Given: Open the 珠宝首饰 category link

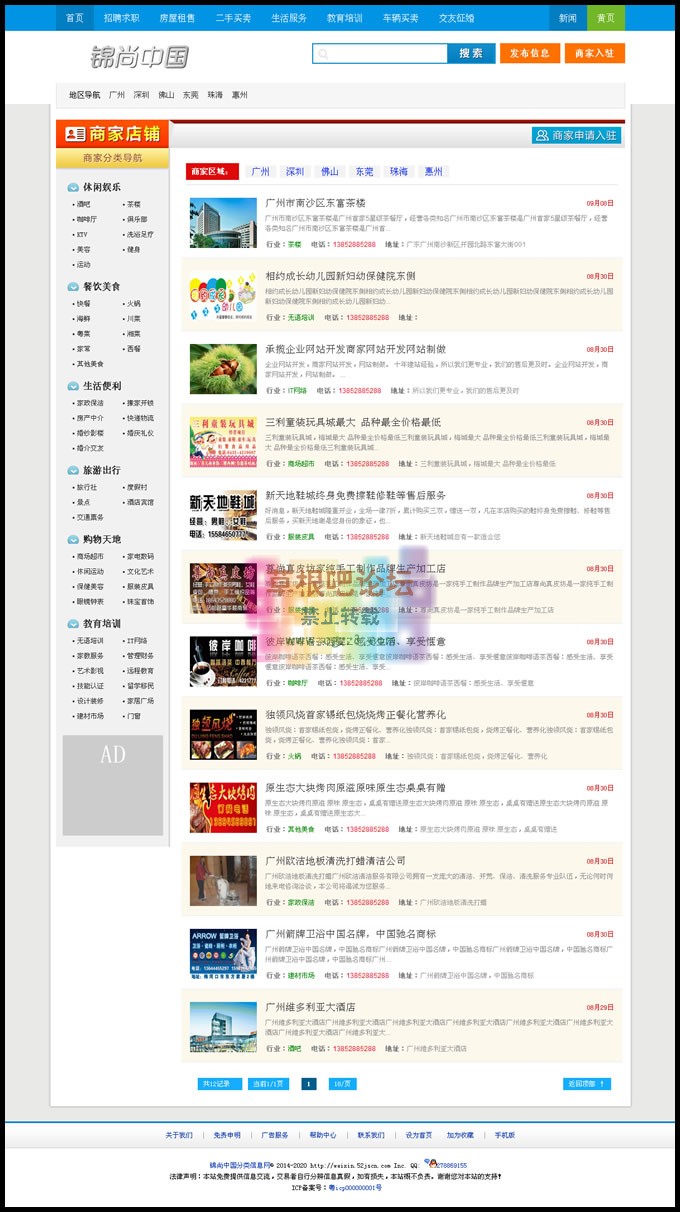Looking at the screenshot, I should (139, 601).
